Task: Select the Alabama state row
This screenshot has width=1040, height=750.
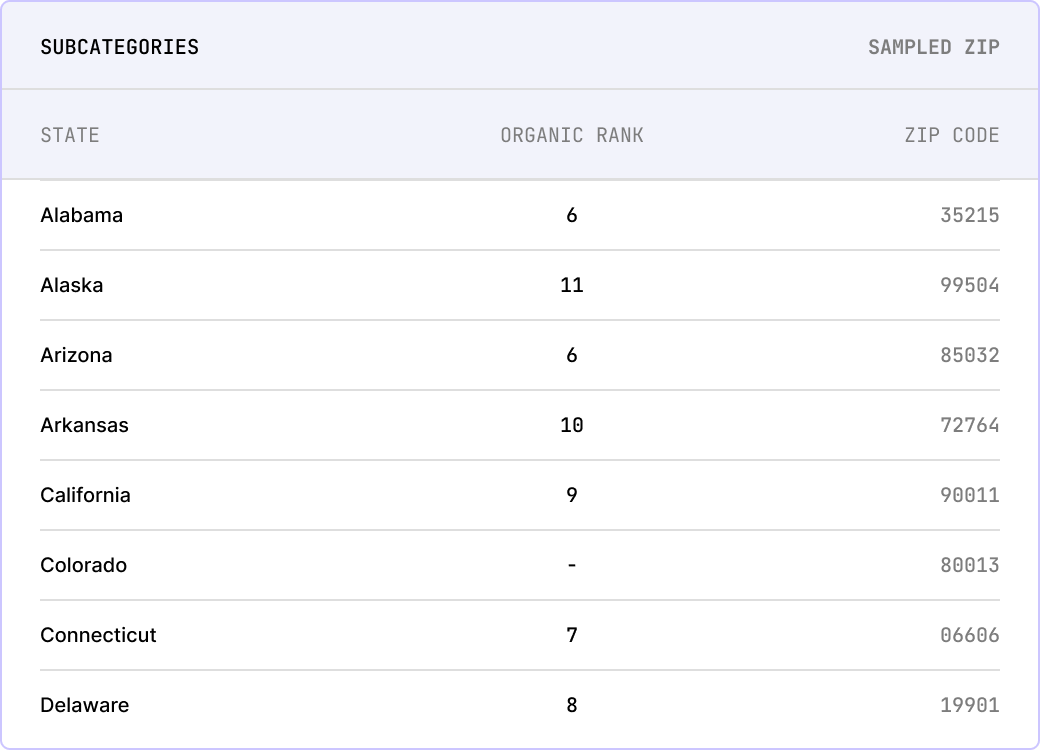Action: click(520, 215)
